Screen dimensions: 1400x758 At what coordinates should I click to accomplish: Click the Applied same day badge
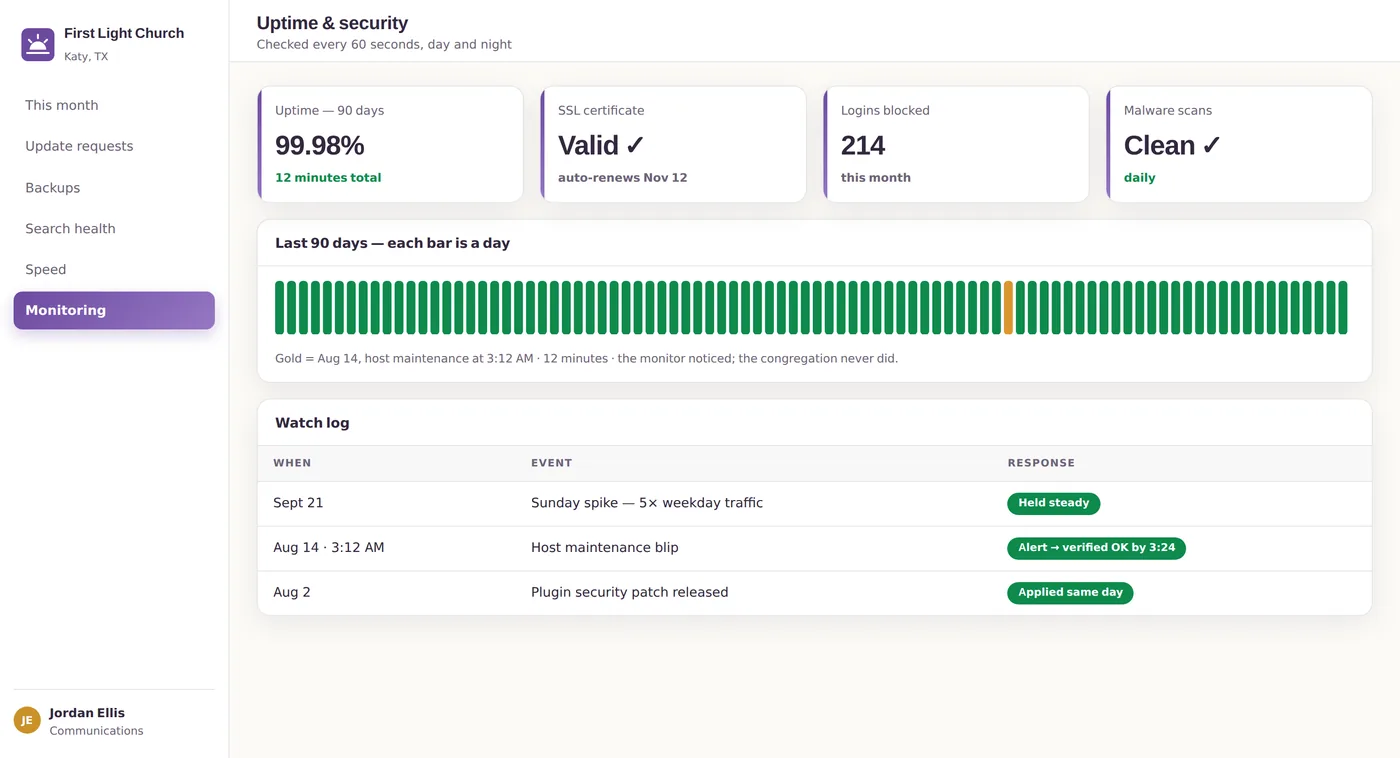point(1070,593)
